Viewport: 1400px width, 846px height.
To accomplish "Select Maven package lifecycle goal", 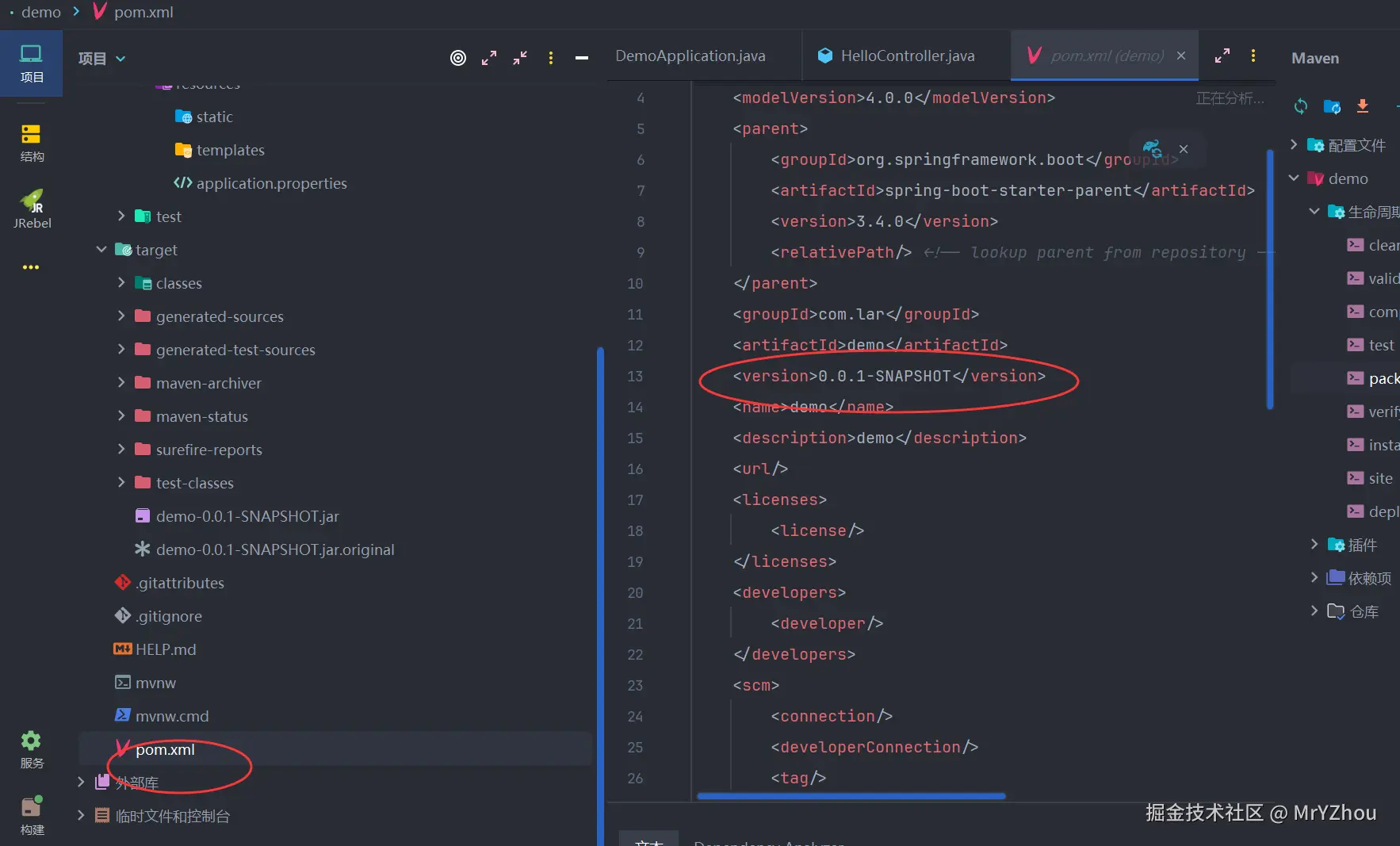I will (x=1372, y=378).
